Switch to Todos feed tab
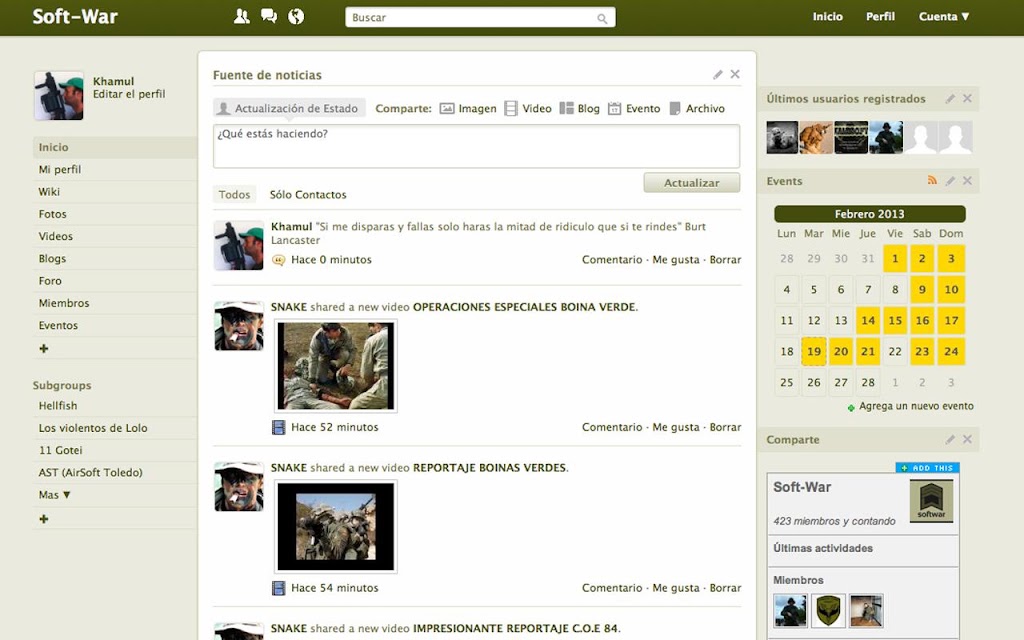 pos(234,195)
